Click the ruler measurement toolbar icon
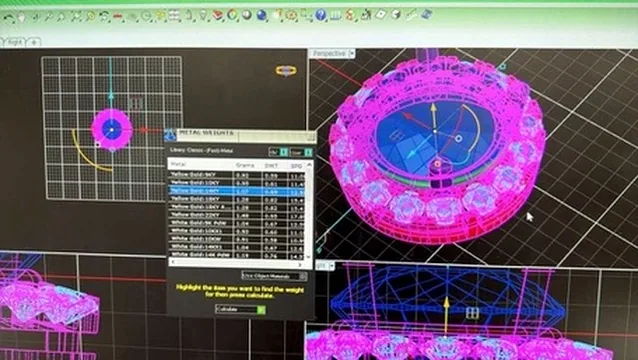 point(335,15)
